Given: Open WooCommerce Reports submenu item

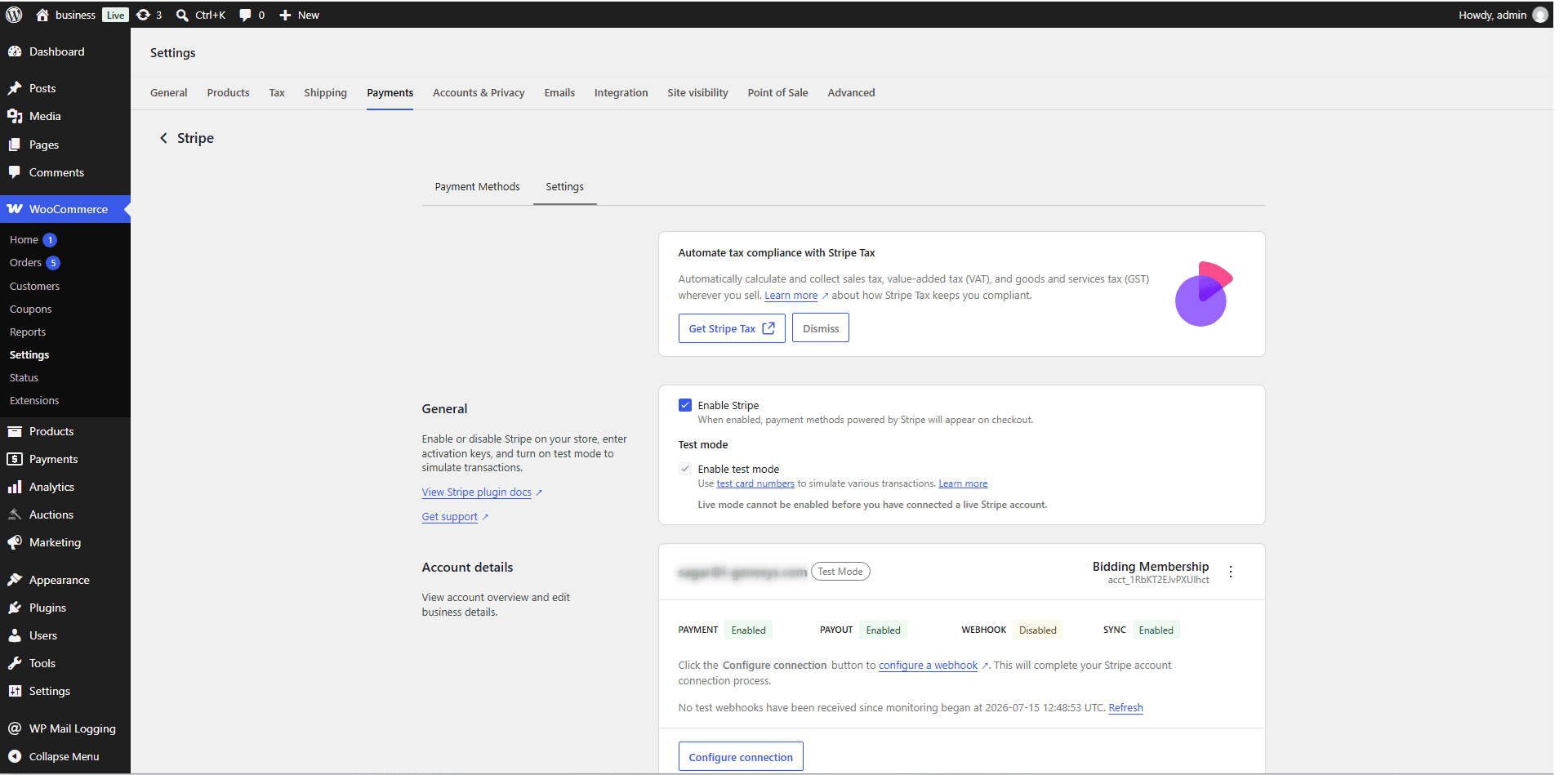Looking at the screenshot, I should coord(28,332).
